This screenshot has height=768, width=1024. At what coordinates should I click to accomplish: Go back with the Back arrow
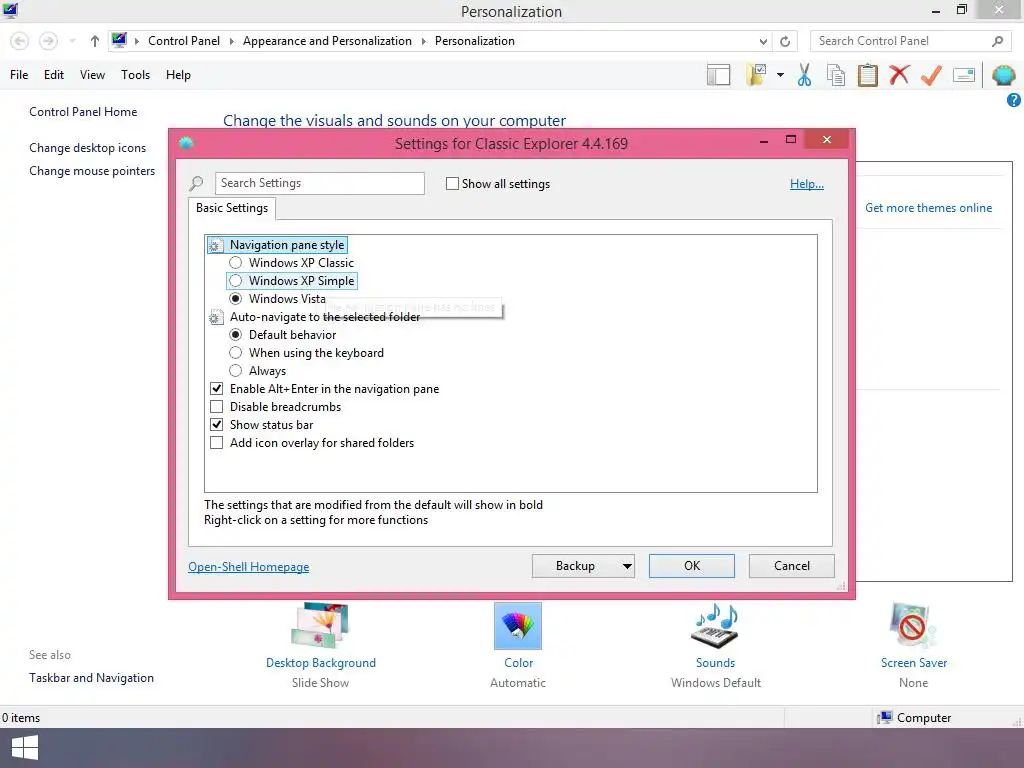(20, 41)
